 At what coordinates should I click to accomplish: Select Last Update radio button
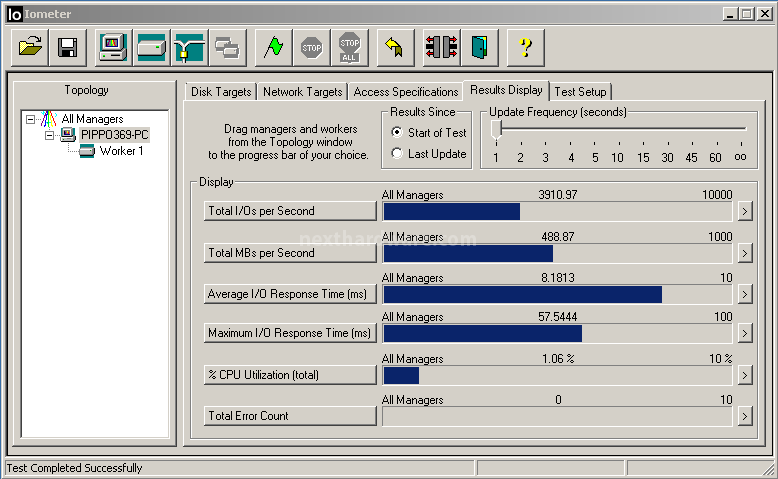(x=396, y=153)
